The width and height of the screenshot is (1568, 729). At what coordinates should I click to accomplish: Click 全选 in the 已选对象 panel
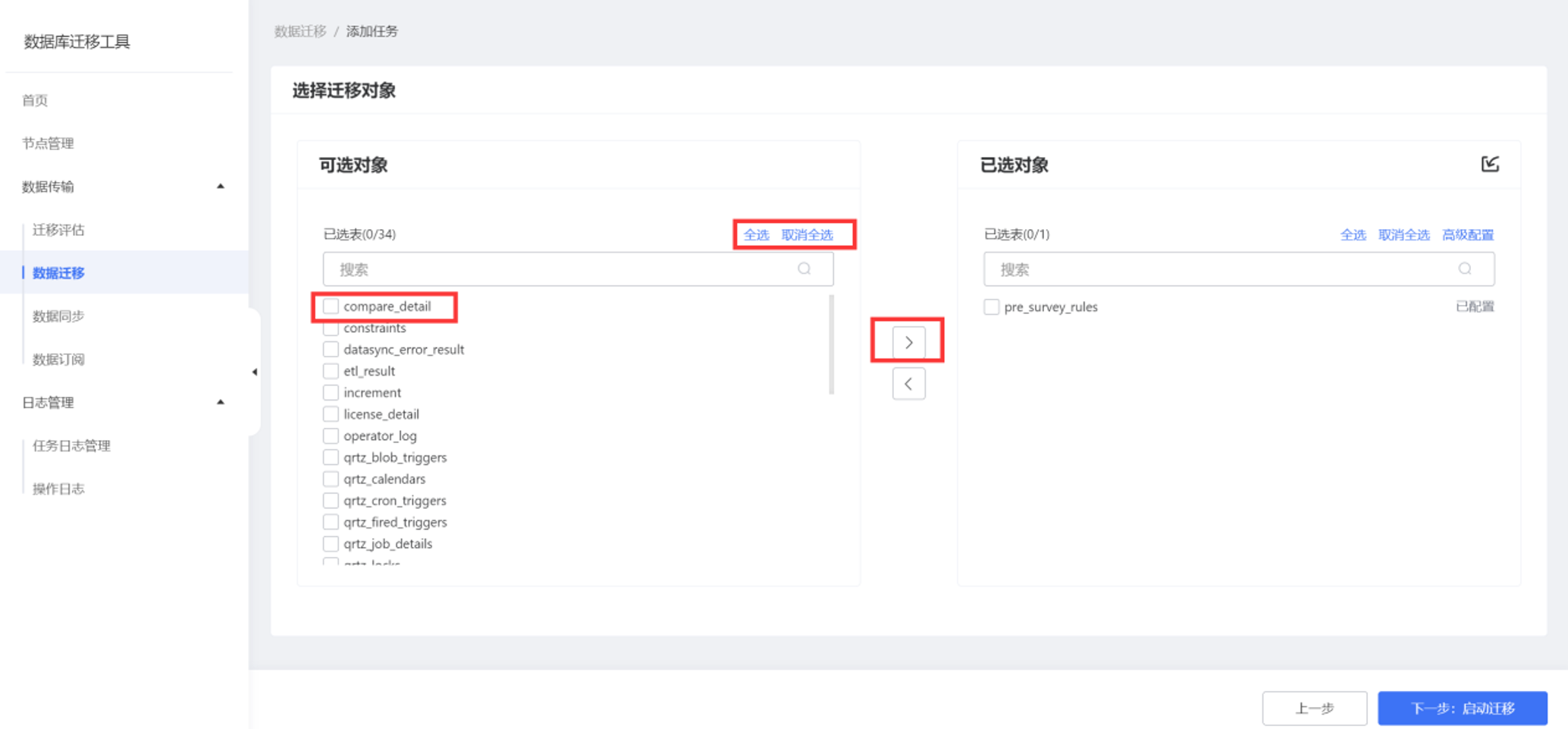(1353, 234)
